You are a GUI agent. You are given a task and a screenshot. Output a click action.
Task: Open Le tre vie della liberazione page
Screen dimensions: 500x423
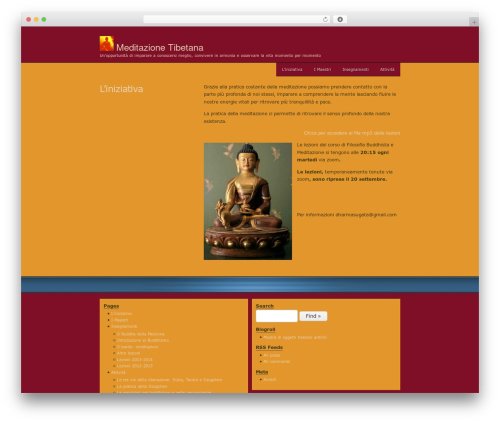(x=169, y=380)
